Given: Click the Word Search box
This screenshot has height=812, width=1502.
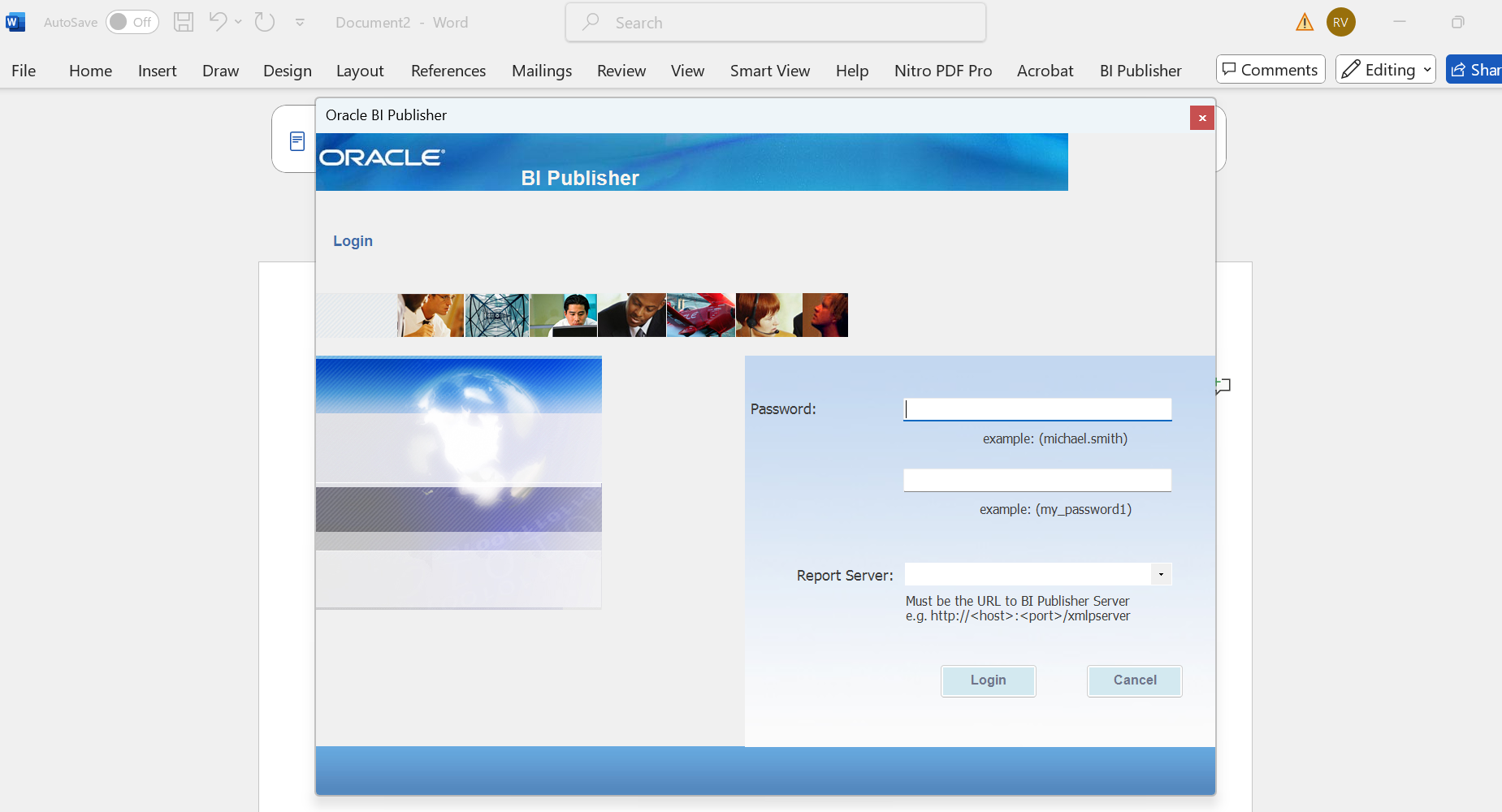Looking at the screenshot, I should [776, 22].
